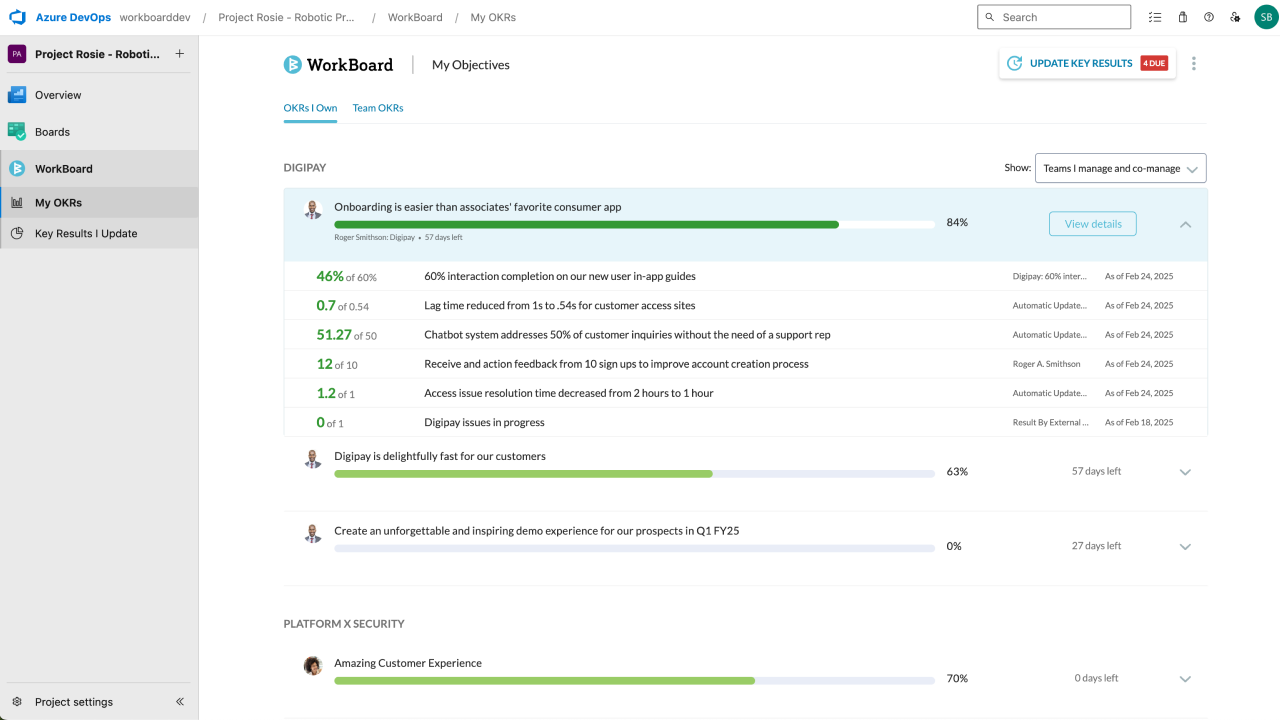Open the help question mark icon
Viewport: 1280px width, 720px height.
[1209, 17]
